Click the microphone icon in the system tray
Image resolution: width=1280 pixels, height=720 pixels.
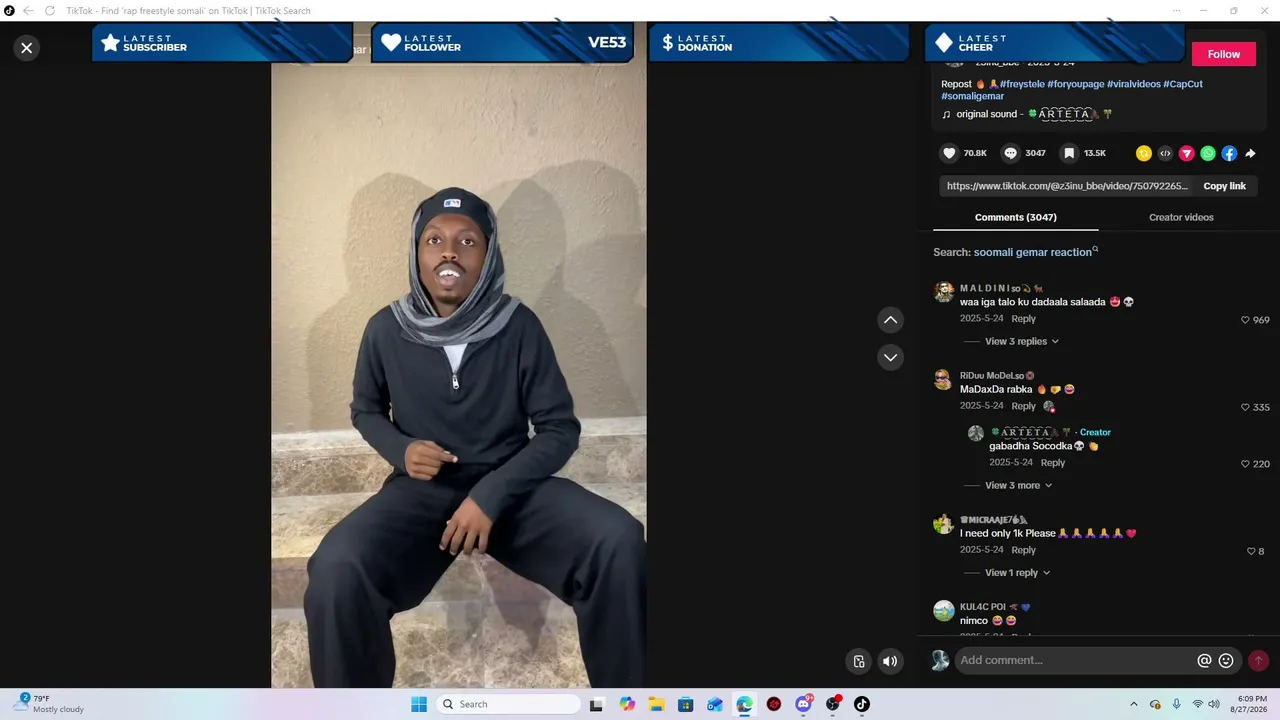coord(1176,704)
